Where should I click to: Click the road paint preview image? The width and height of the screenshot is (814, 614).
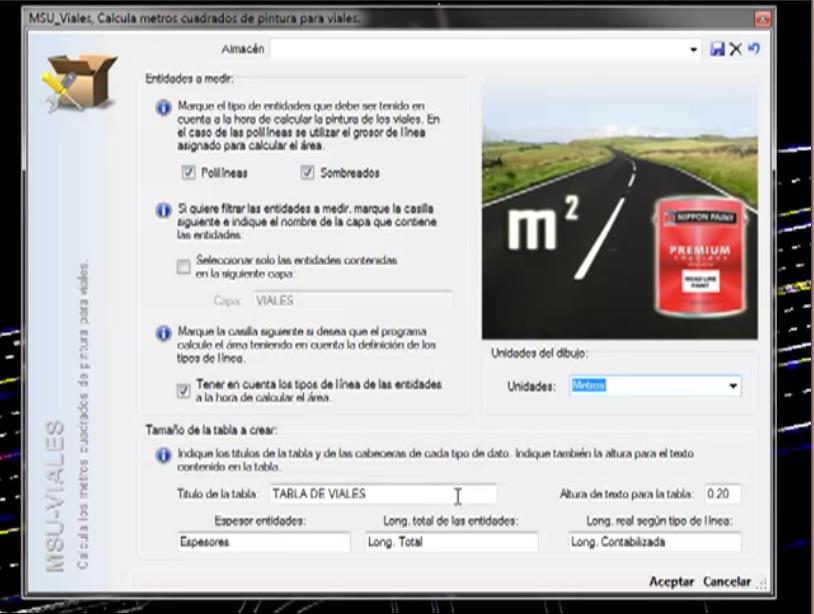(619, 210)
